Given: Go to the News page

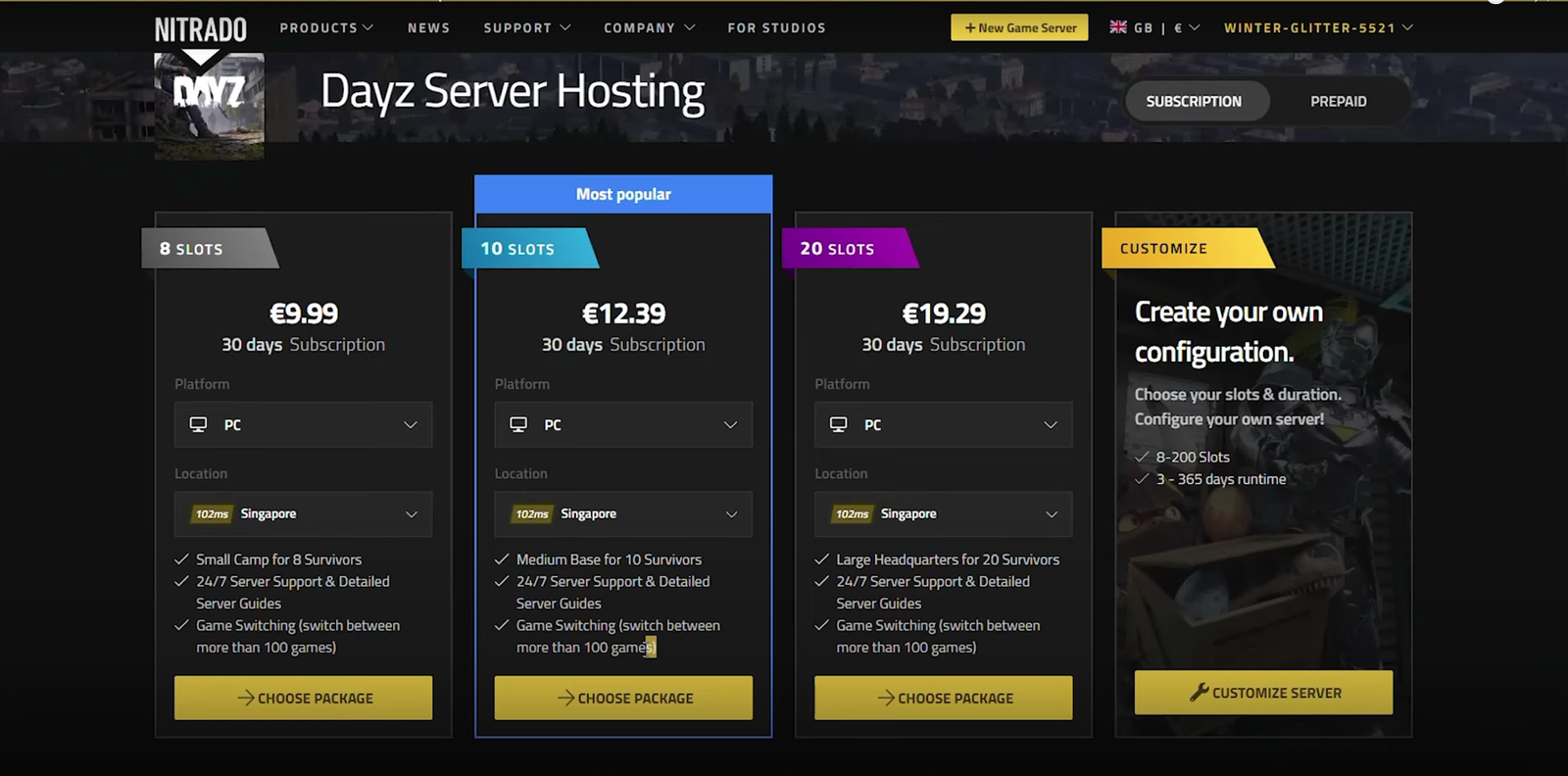Looking at the screenshot, I should tap(428, 27).
